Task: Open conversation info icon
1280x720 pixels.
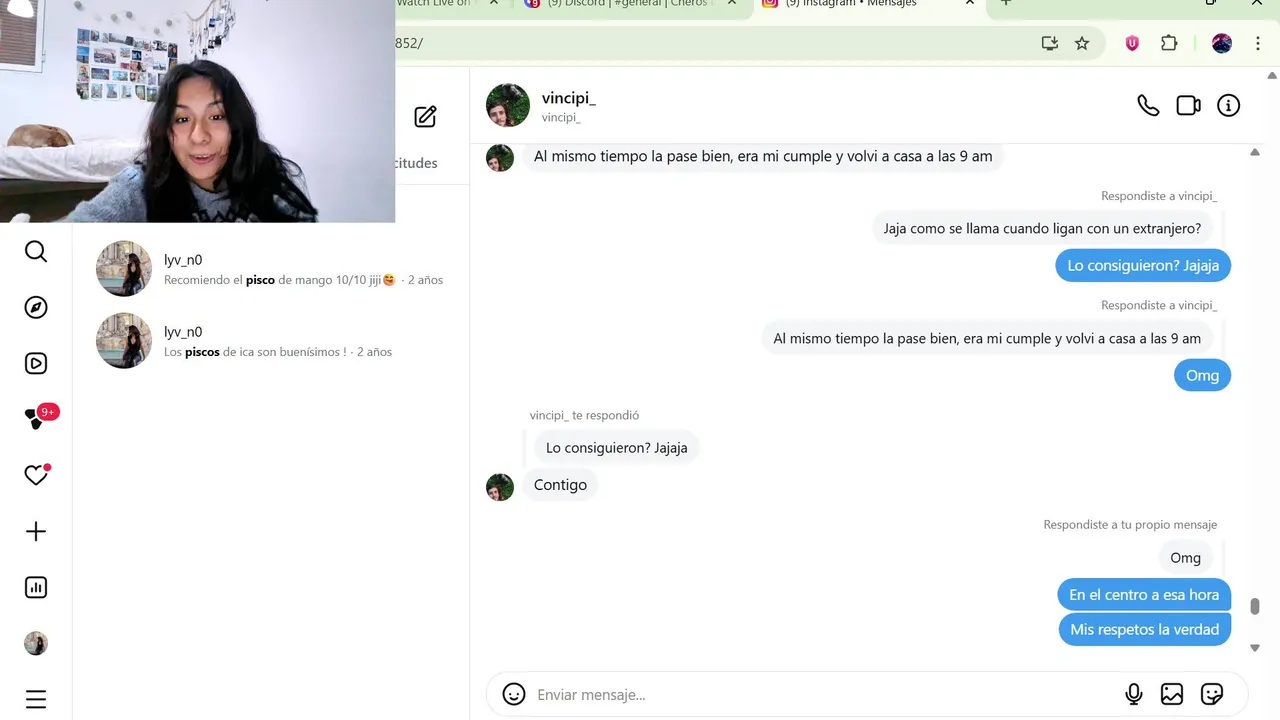Action: pos(1228,105)
